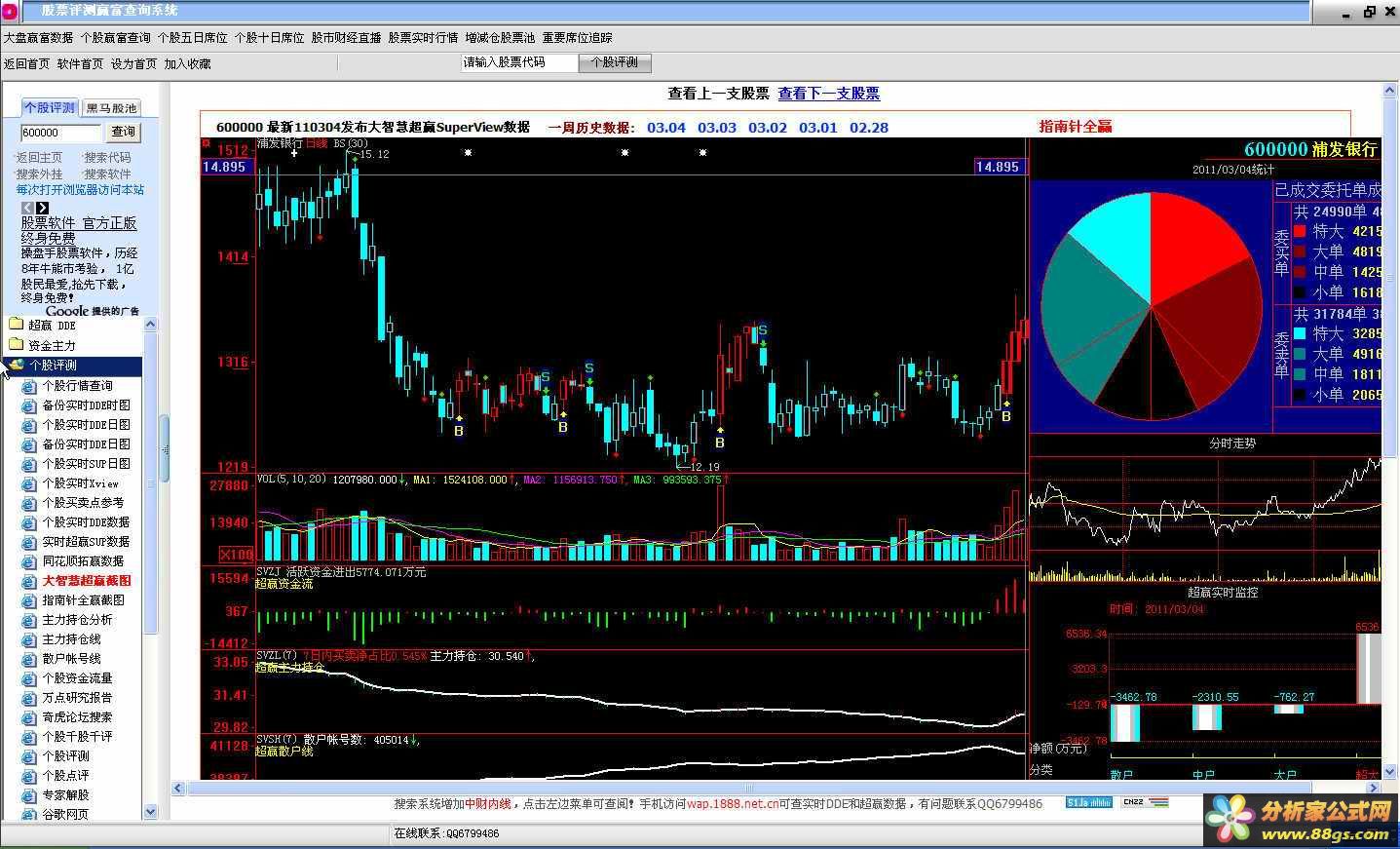Click the page icon beside 实时超赢SUP数据
The width and height of the screenshot is (1400, 849).
pos(29,542)
